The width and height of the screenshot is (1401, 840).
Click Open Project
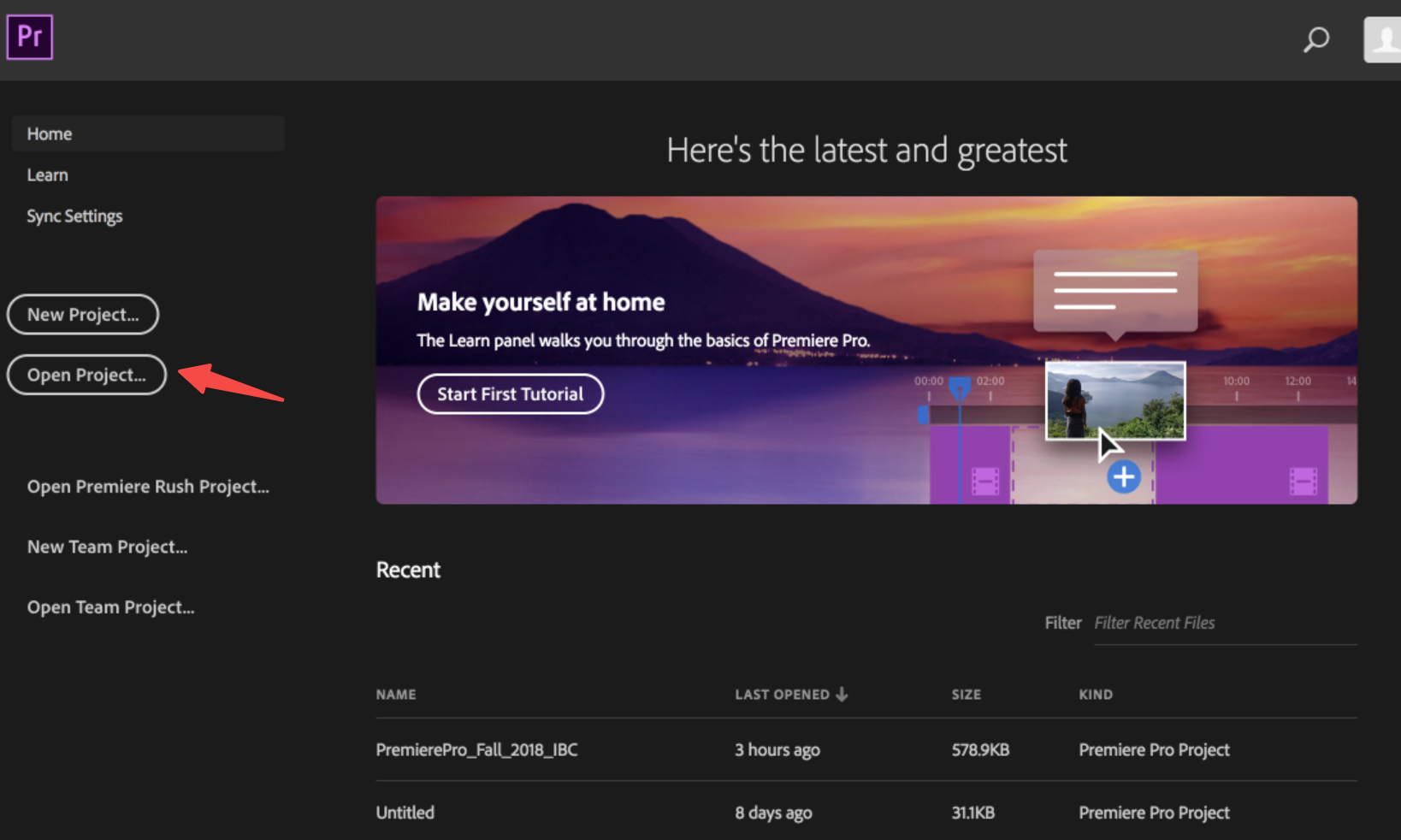pos(86,375)
